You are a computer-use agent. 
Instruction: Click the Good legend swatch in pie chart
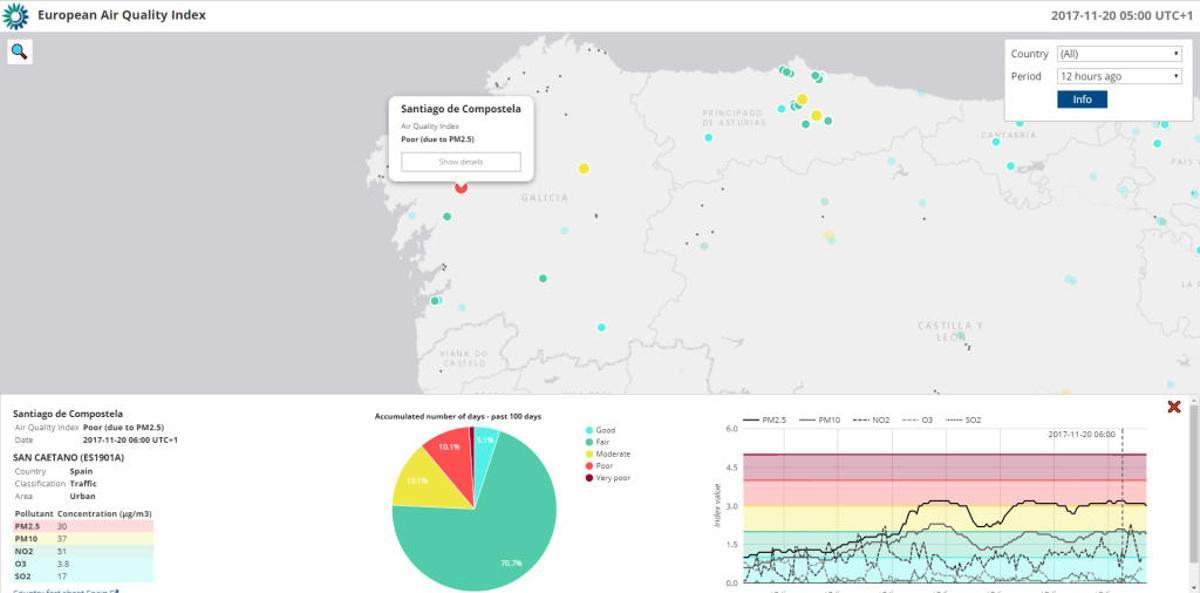pos(588,430)
